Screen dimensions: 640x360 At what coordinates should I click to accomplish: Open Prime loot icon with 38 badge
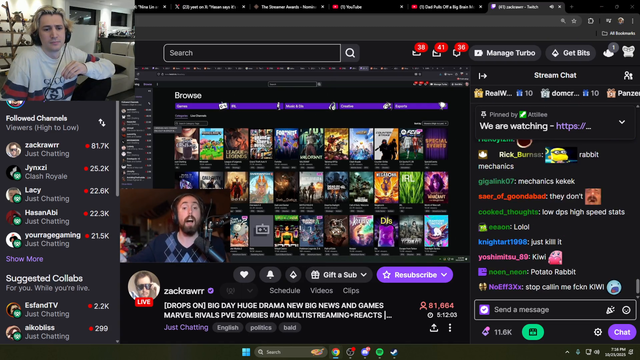[x=417, y=53]
